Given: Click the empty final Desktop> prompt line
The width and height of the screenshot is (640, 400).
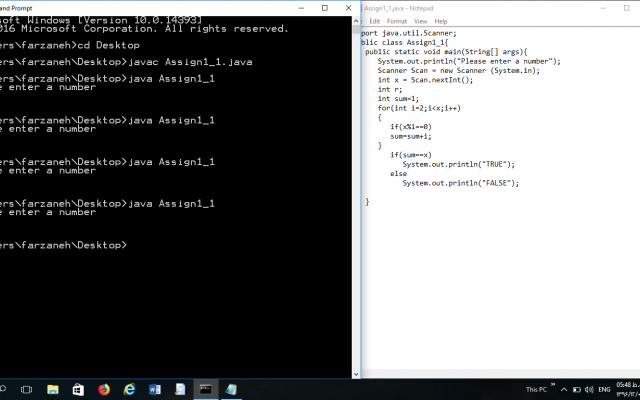Looking at the screenshot, I should [64, 245].
